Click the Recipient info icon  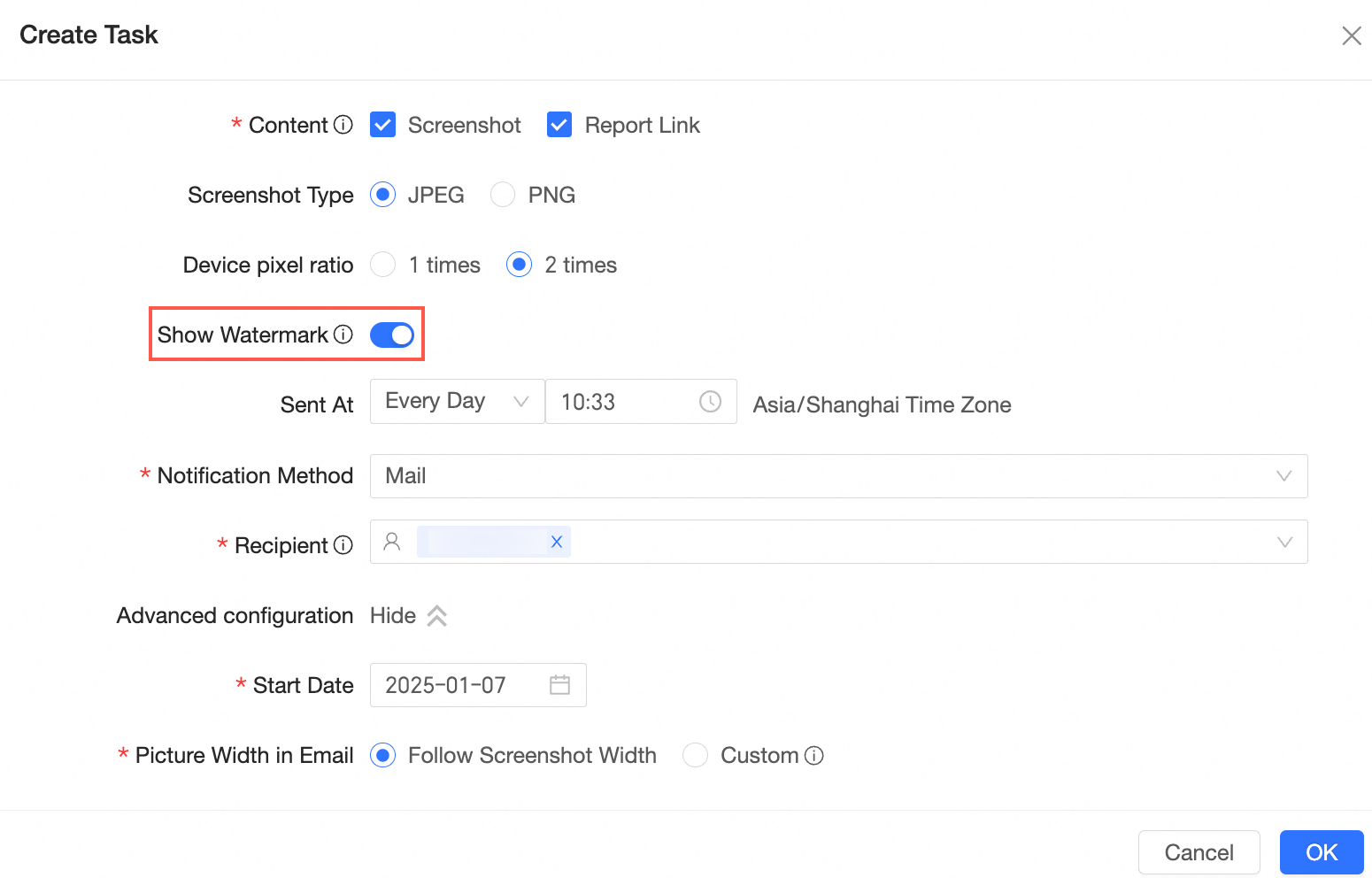pyautogui.click(x=343, y=545)
